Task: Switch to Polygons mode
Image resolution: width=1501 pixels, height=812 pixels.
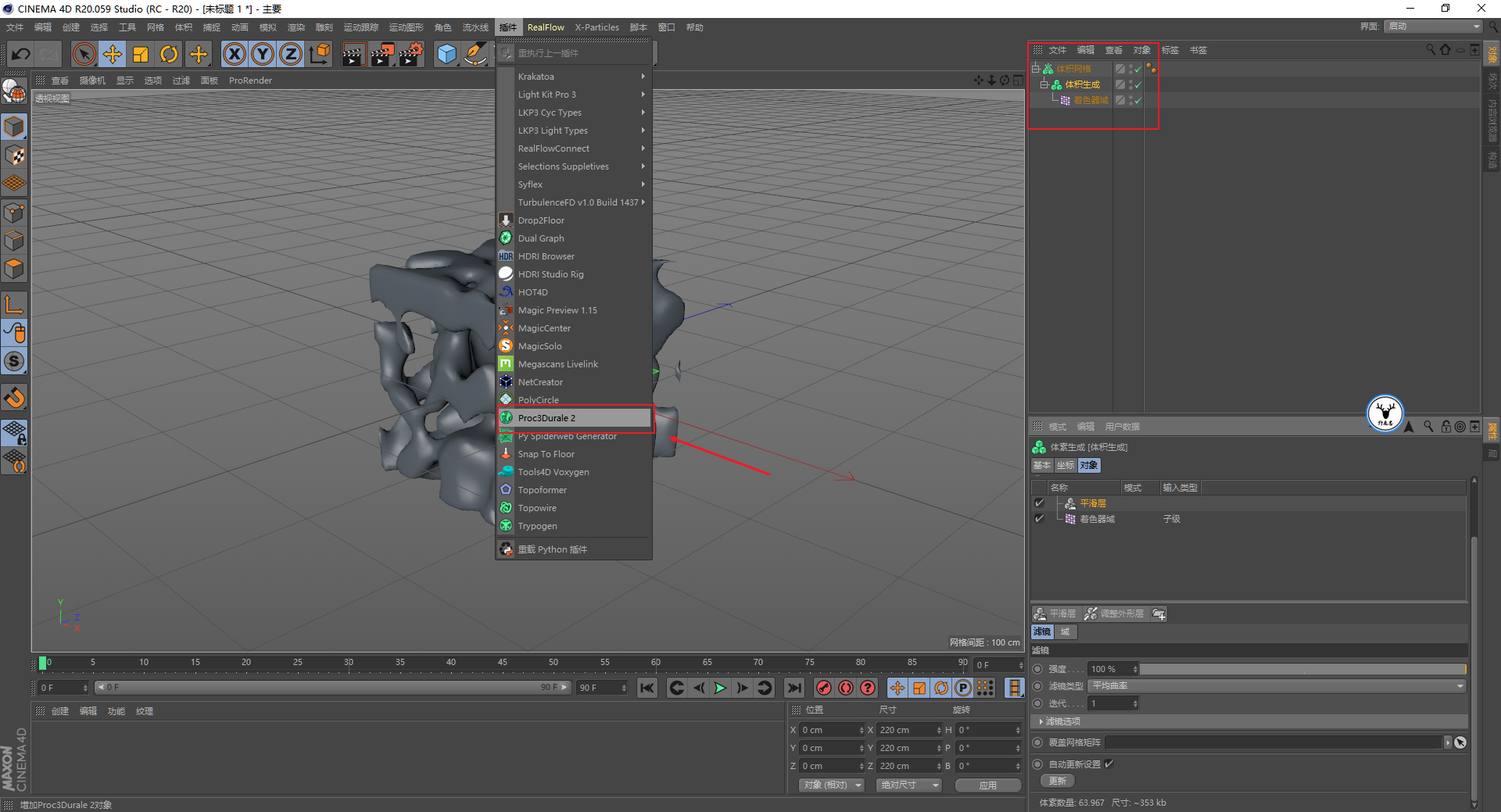Action: (14, 268)
